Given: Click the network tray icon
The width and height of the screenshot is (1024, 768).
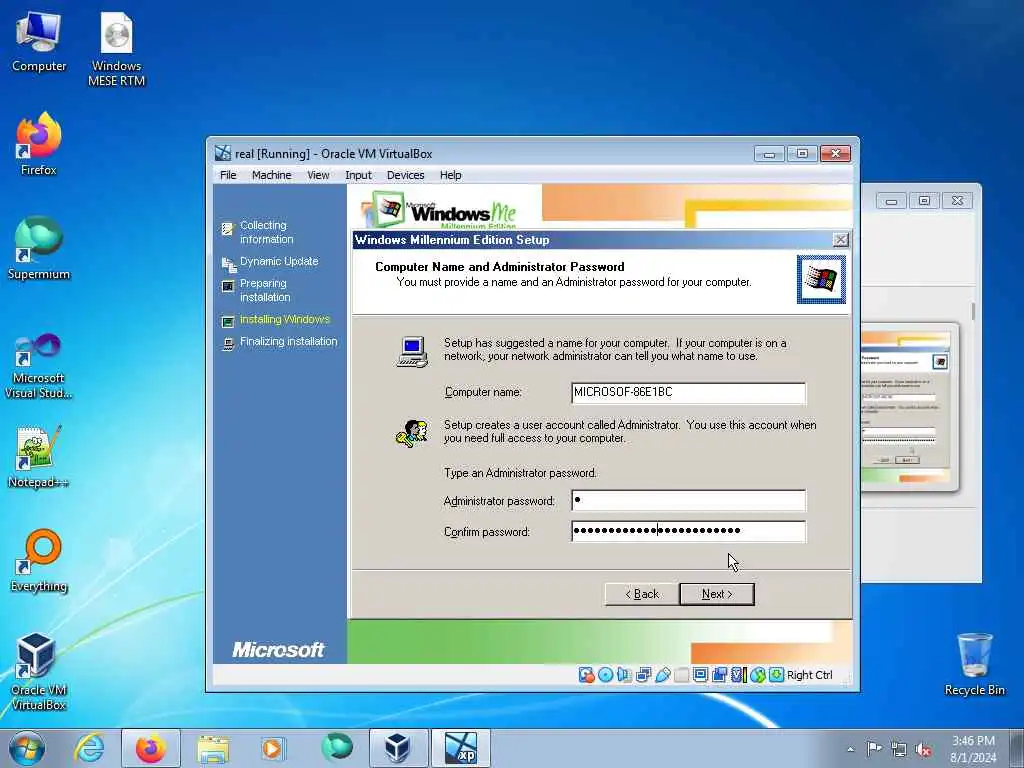Looking at the screenshot, I should (899, 749).
